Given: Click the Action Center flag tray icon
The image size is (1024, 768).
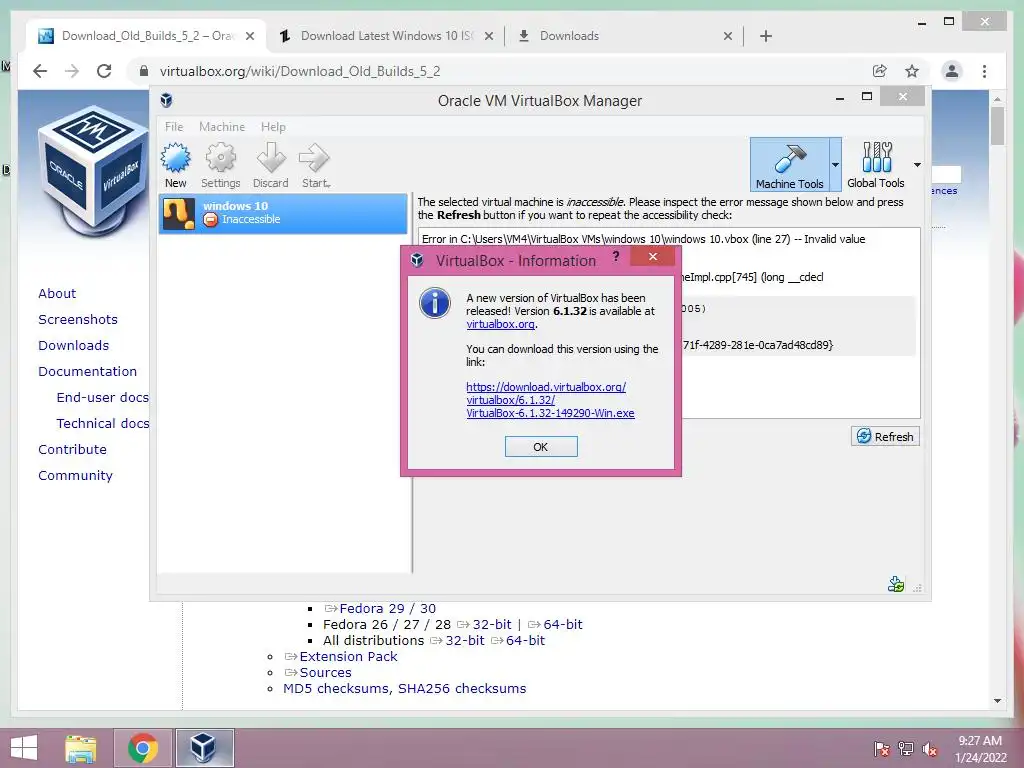Looking at the screenshot, I should (882, 749).
